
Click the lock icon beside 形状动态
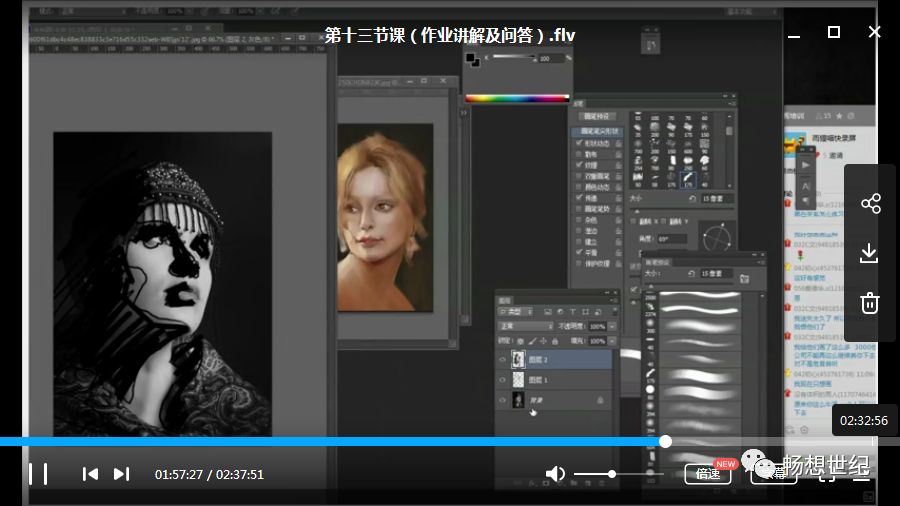618,143
